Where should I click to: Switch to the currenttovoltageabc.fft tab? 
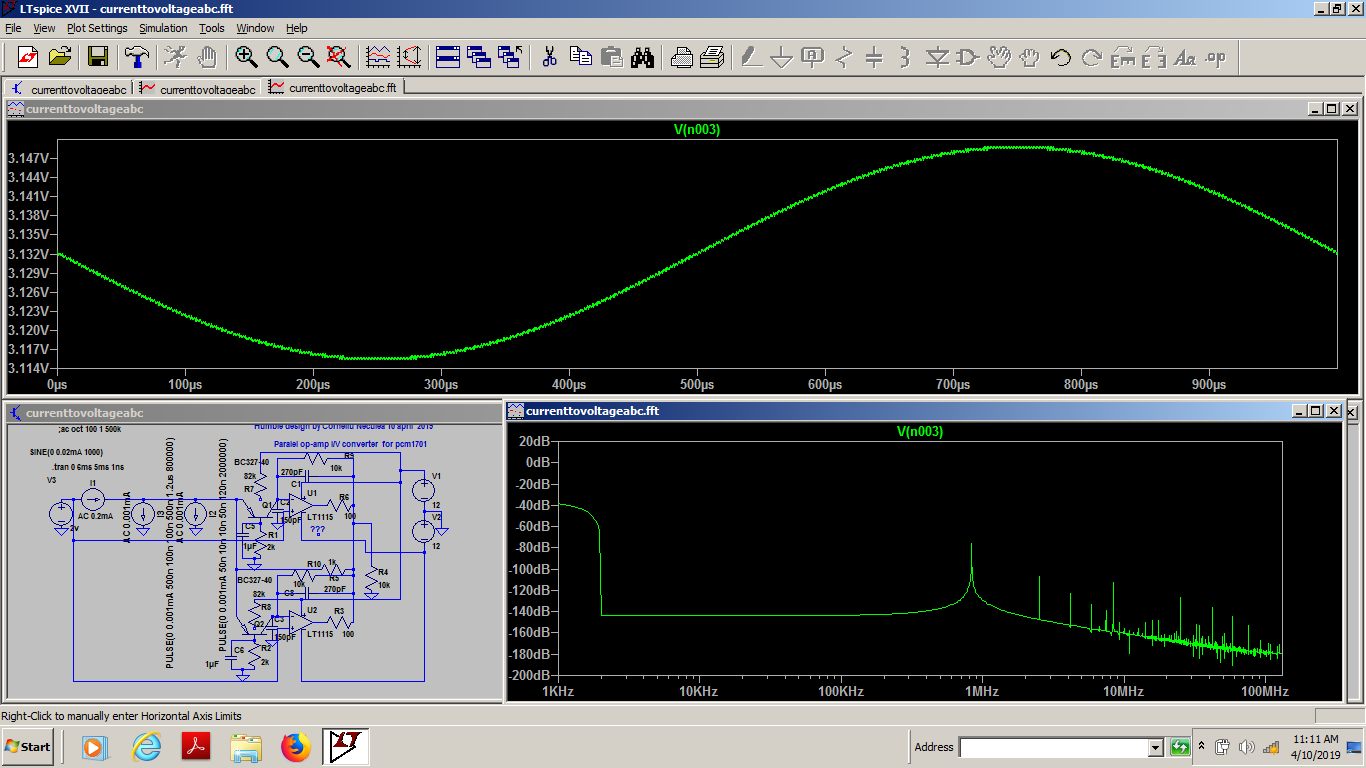[x=333, y=87]
